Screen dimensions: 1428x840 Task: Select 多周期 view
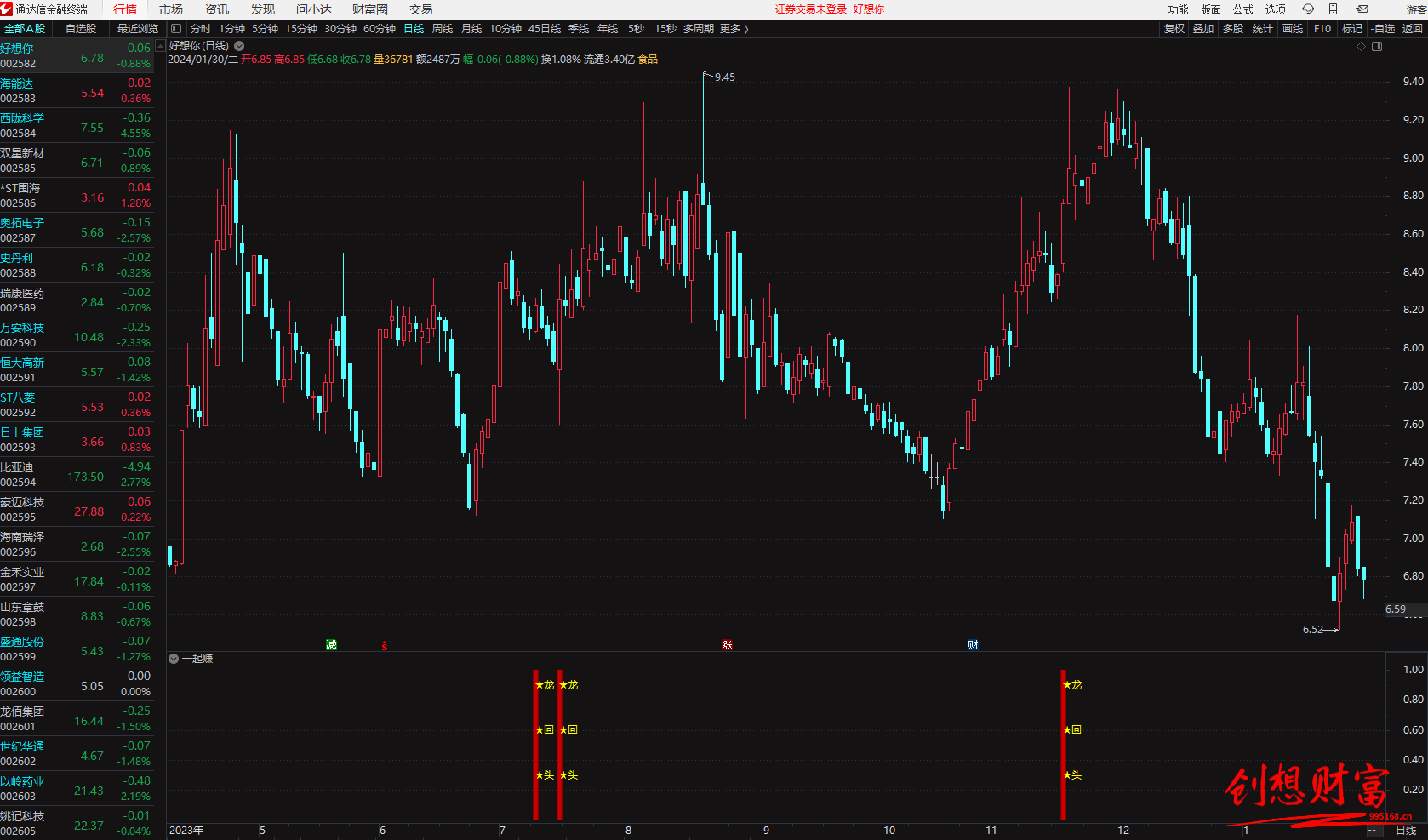click(x=699, y=28)
